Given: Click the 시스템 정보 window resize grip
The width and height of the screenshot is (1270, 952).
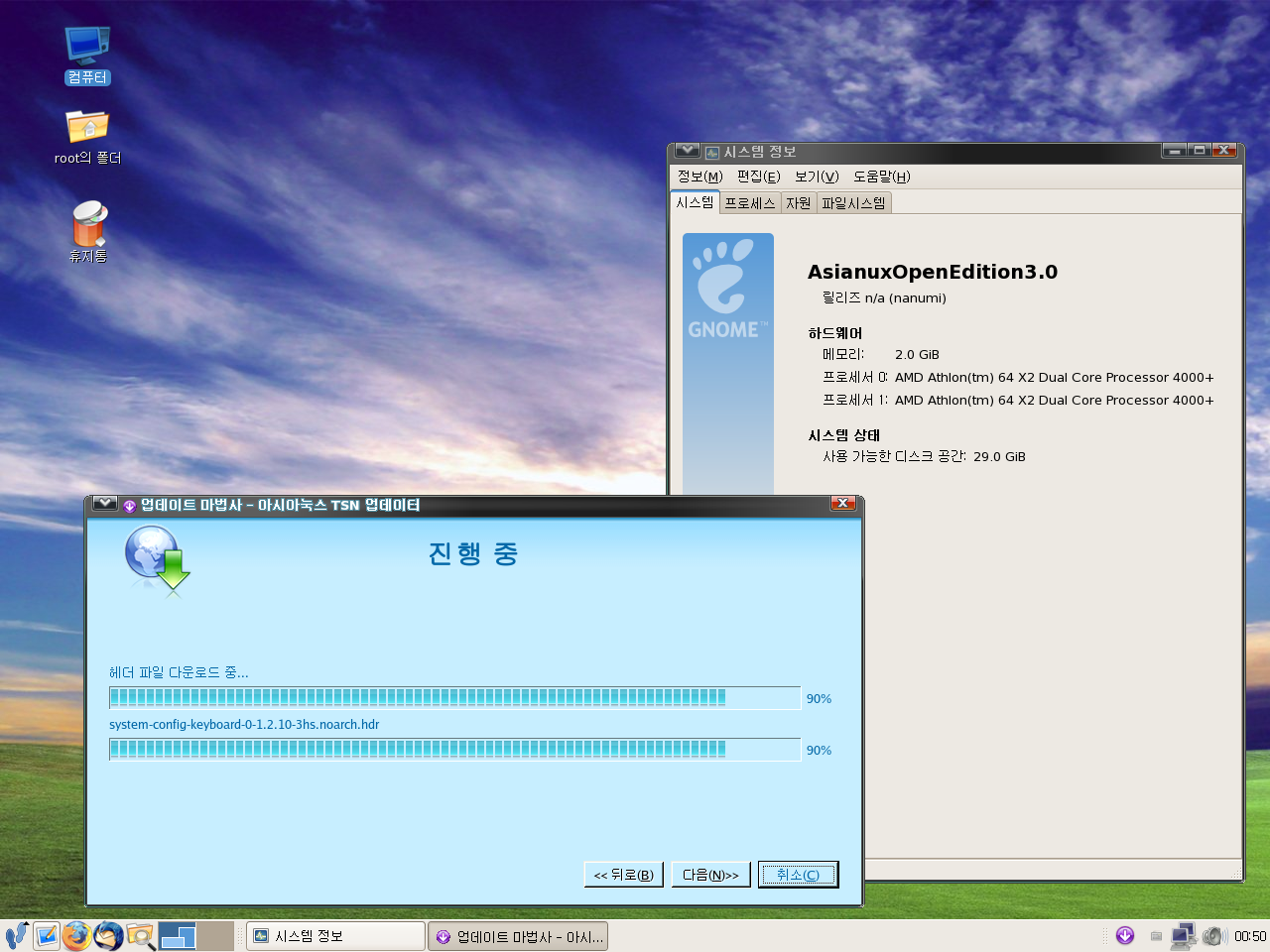Looking at the screenshot, I should [x=1236, y=875].
